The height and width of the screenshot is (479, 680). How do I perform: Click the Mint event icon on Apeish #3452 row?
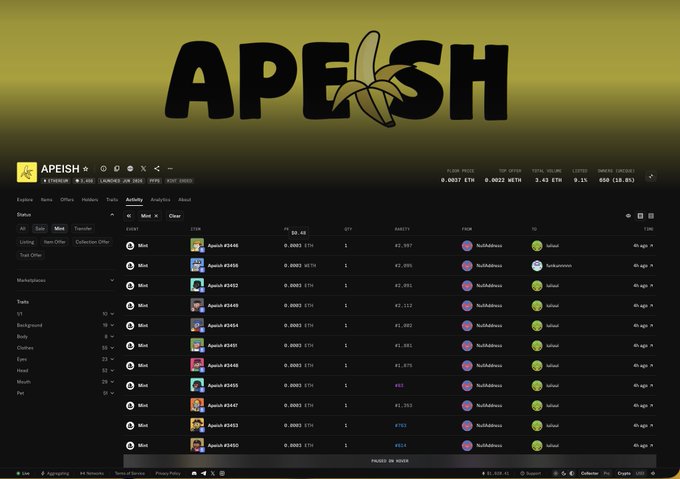coord(130,286)
